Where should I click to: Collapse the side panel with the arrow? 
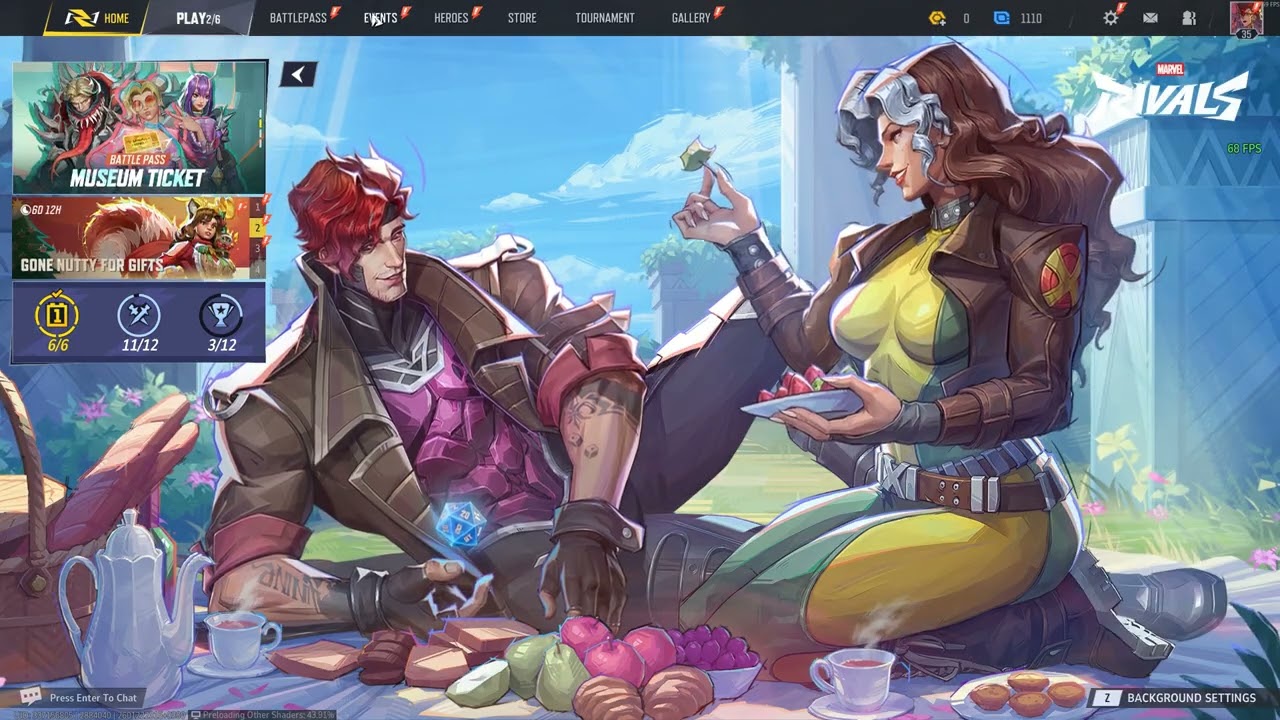pyautogui.click(x=298, y=74)
